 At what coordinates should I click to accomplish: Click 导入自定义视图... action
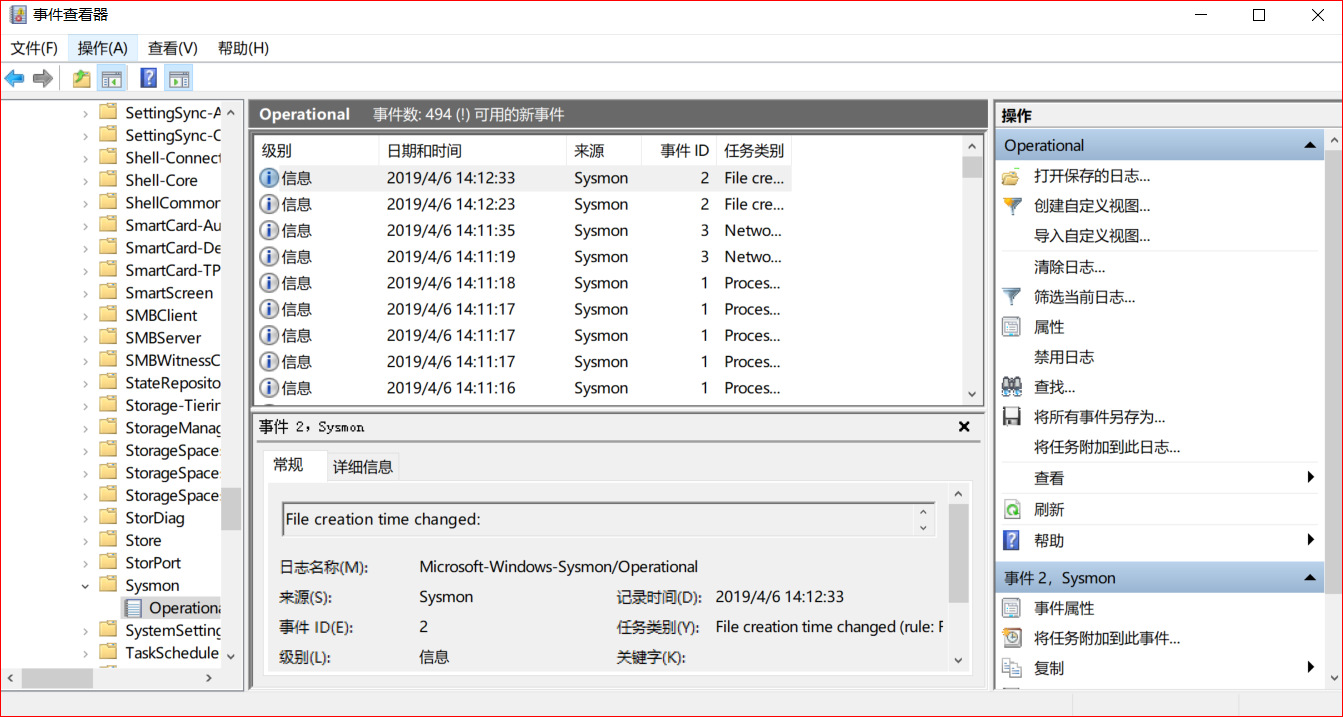click(x=1092, y=236)
